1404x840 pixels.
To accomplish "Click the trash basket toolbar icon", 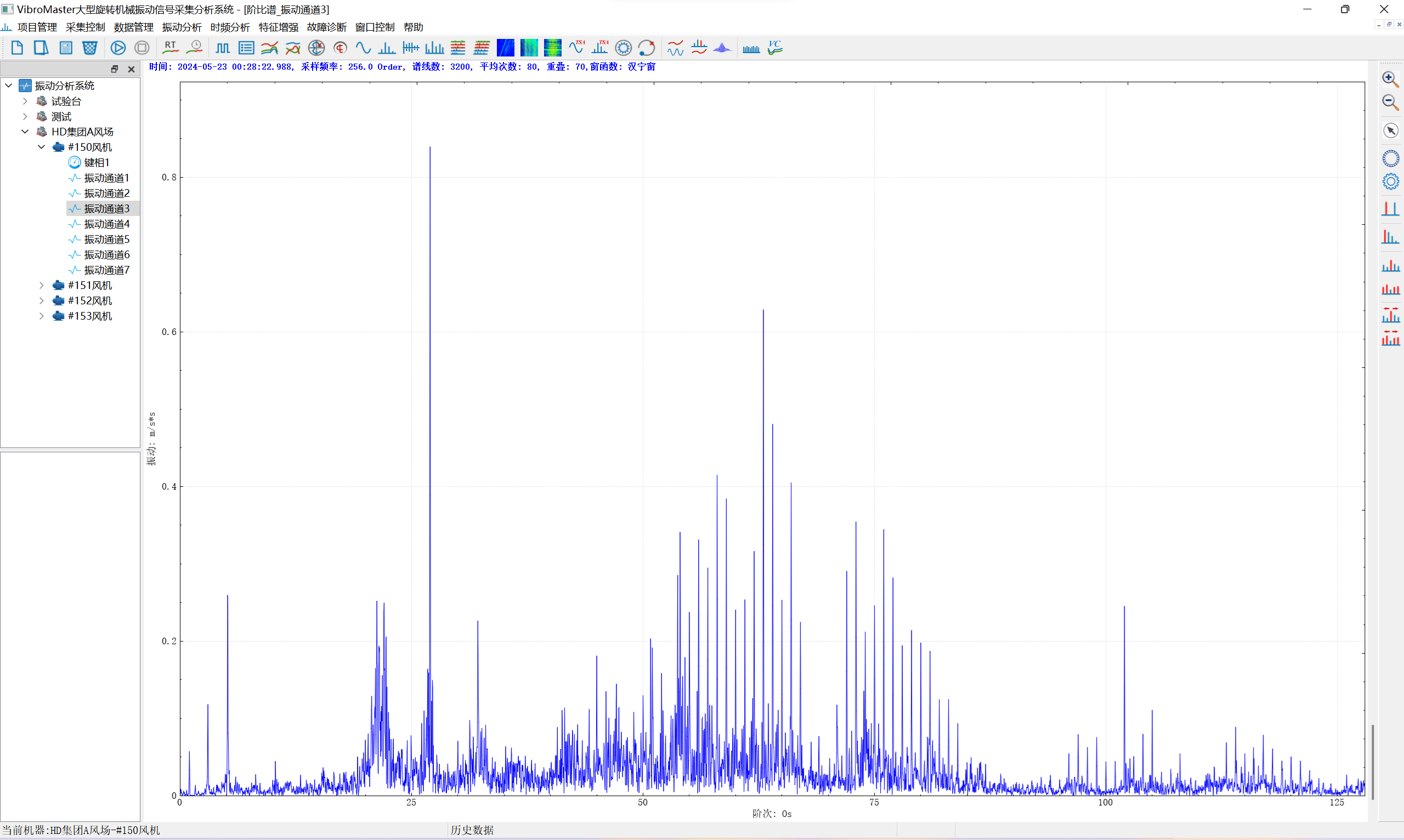I will pyautogui.click(x=89, y=48).
